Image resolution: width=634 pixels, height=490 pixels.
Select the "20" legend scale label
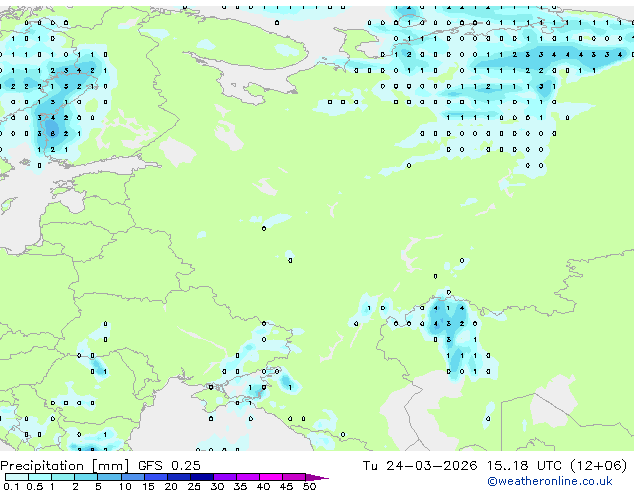[171, 486]
